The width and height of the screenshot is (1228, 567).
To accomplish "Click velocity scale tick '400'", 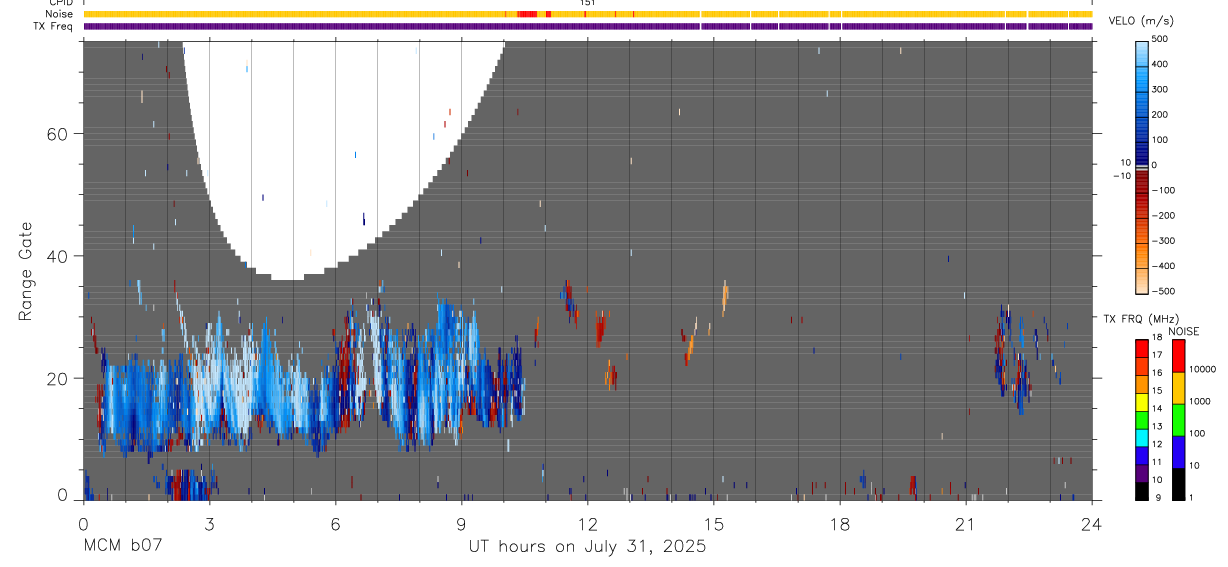I will tap(1161, 64).
